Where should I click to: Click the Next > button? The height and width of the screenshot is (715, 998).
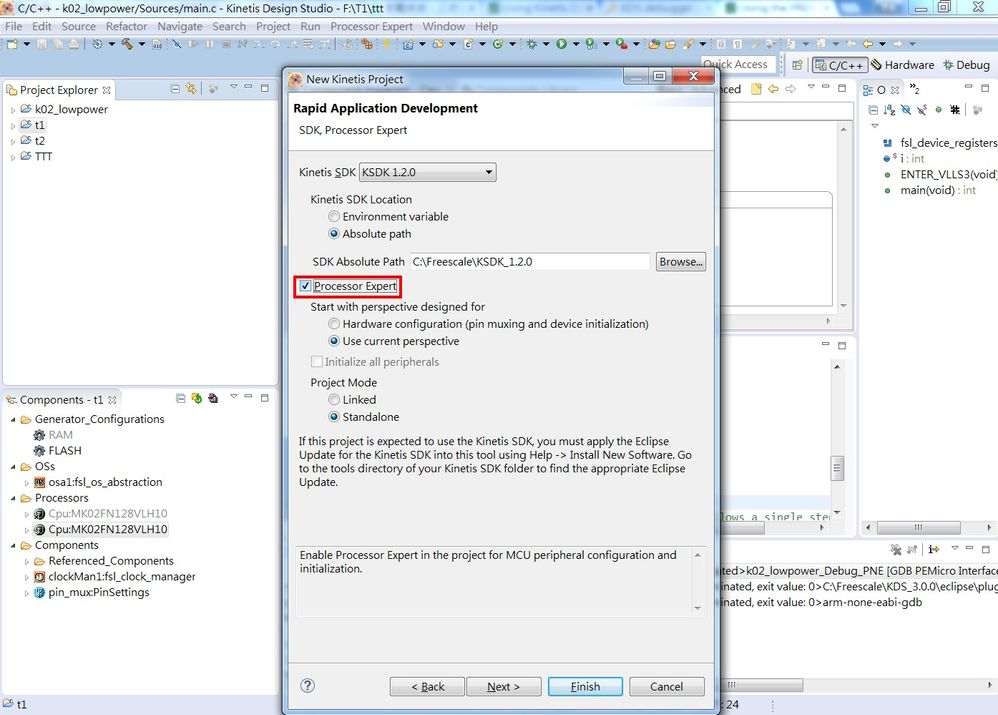[503, 686]
